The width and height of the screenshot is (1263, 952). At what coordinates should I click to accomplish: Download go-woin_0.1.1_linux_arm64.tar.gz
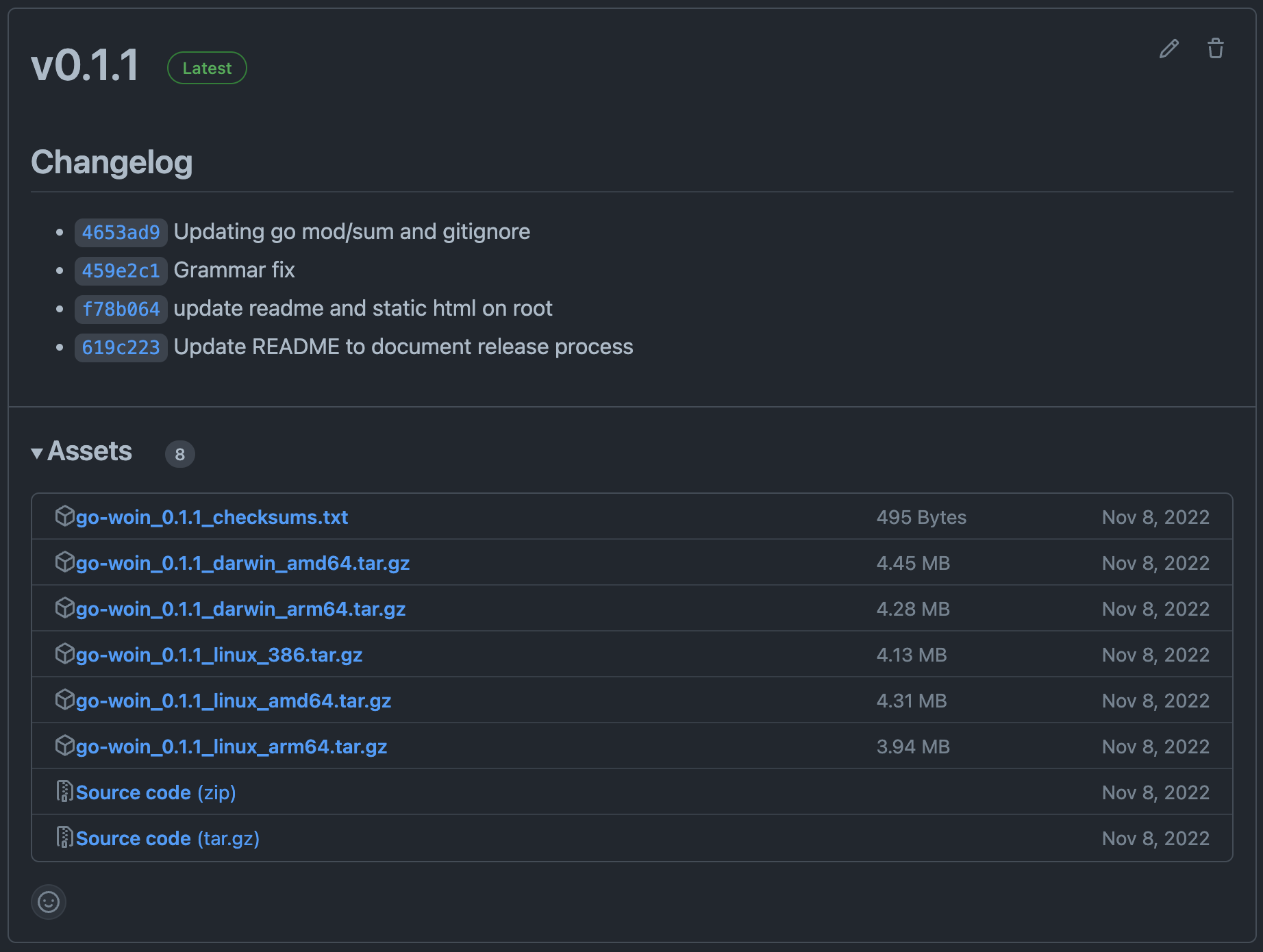(x=232, y=747)
